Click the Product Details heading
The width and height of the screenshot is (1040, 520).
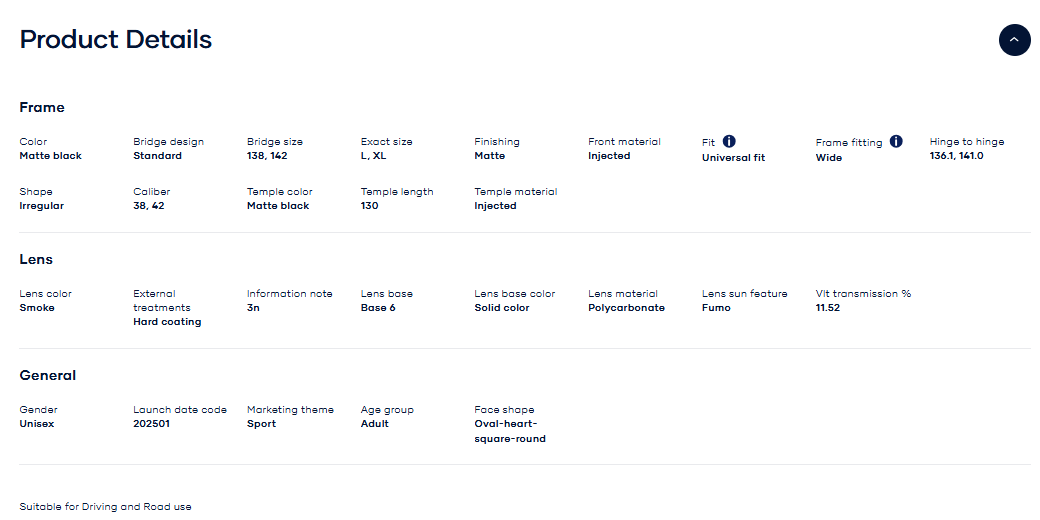click(x=116, y=40)
